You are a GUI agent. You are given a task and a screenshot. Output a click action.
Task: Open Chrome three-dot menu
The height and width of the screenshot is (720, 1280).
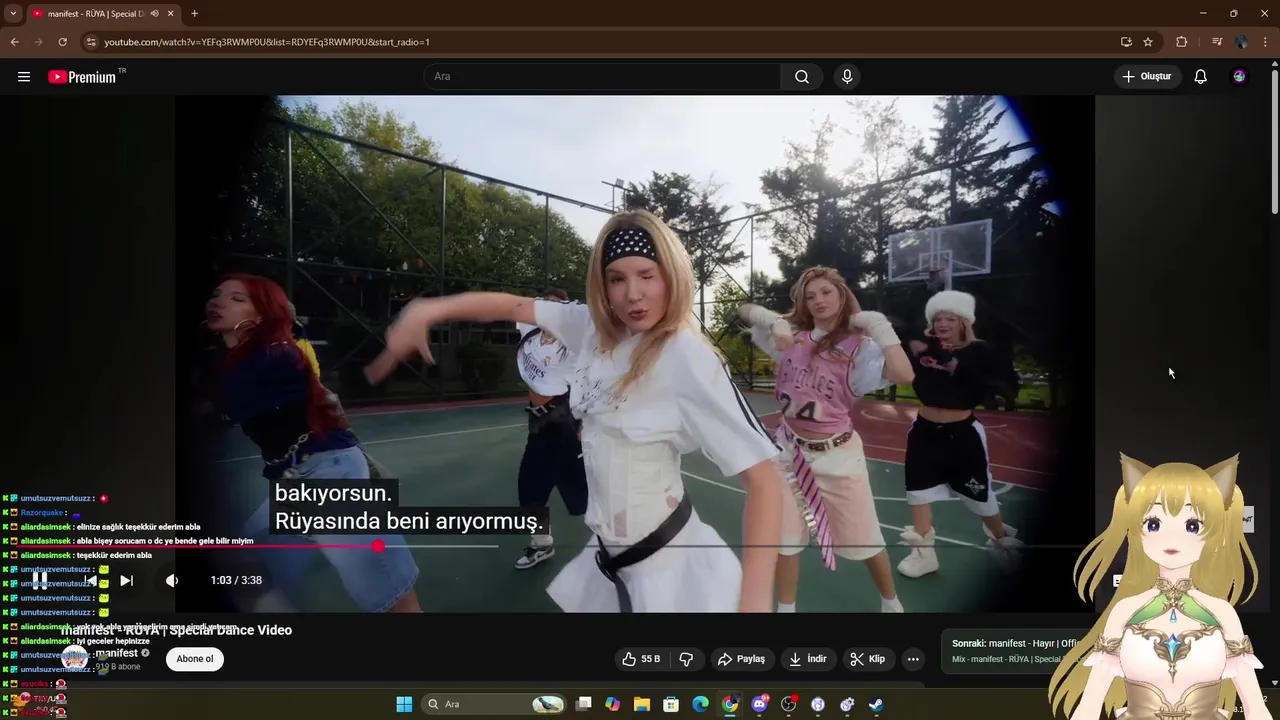(1266, 42)
